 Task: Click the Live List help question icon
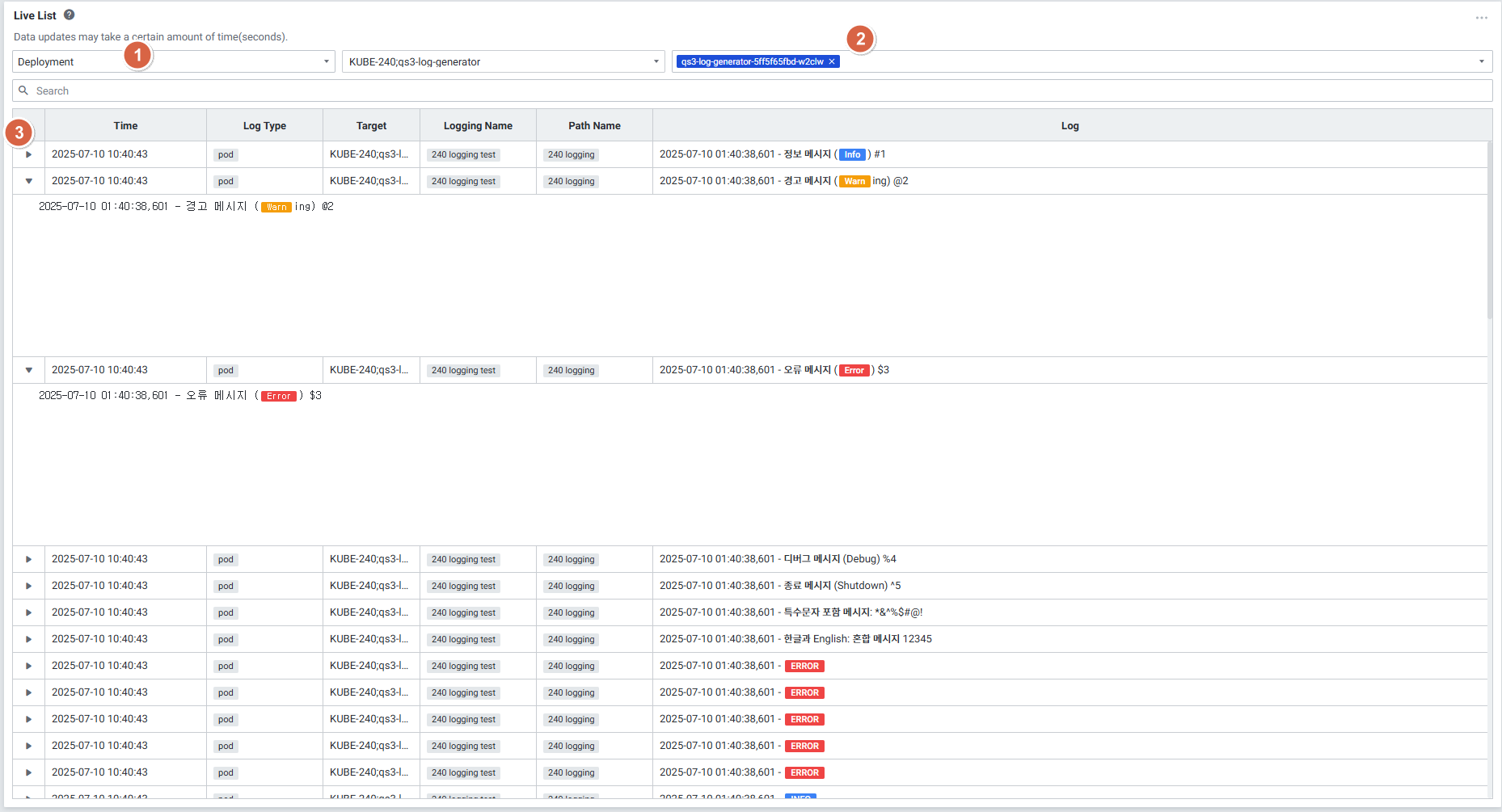(x=70, y=15)
